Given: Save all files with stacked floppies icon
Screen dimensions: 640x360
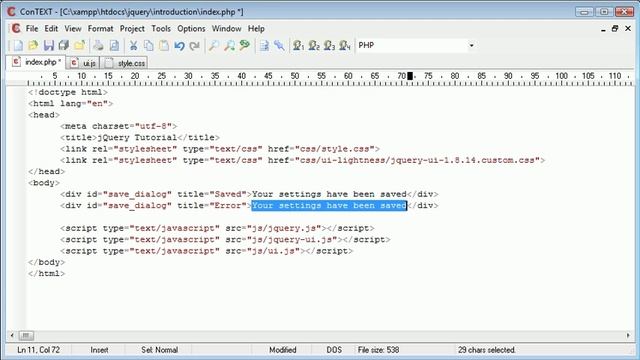Looking at the screenshot, I should point(64,45).
